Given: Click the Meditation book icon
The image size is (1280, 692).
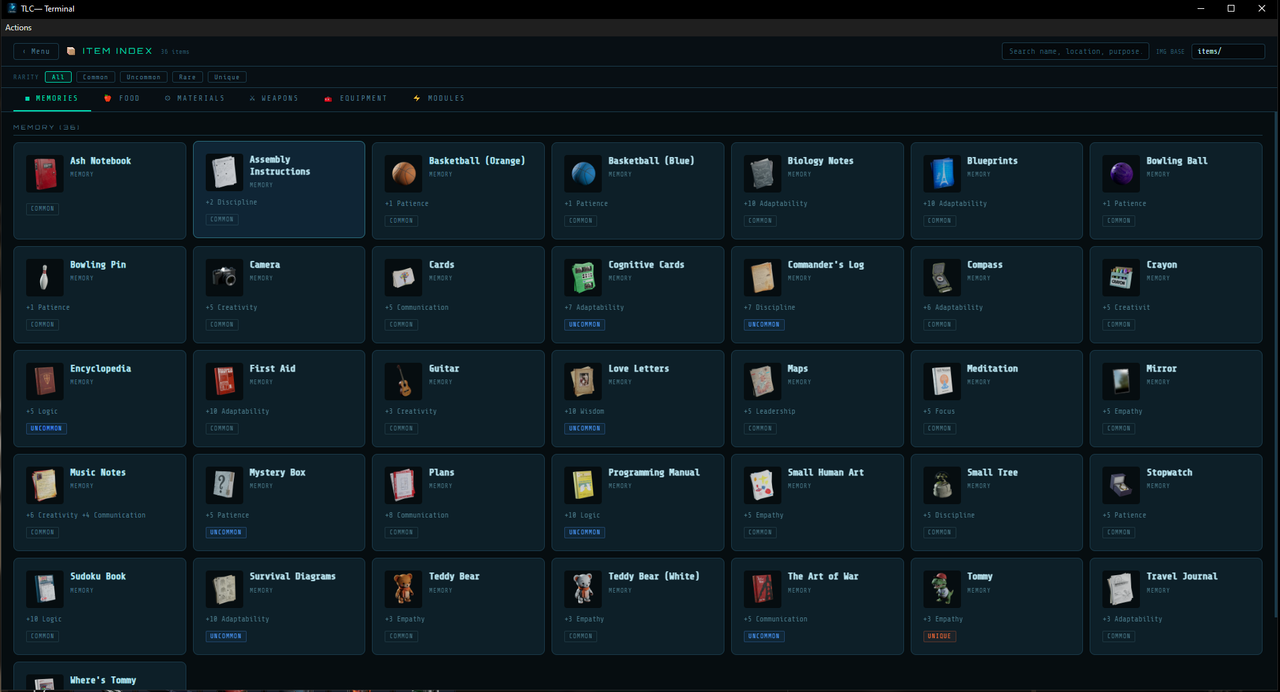Looking at the screenshot, I should (x=942, y=382).
